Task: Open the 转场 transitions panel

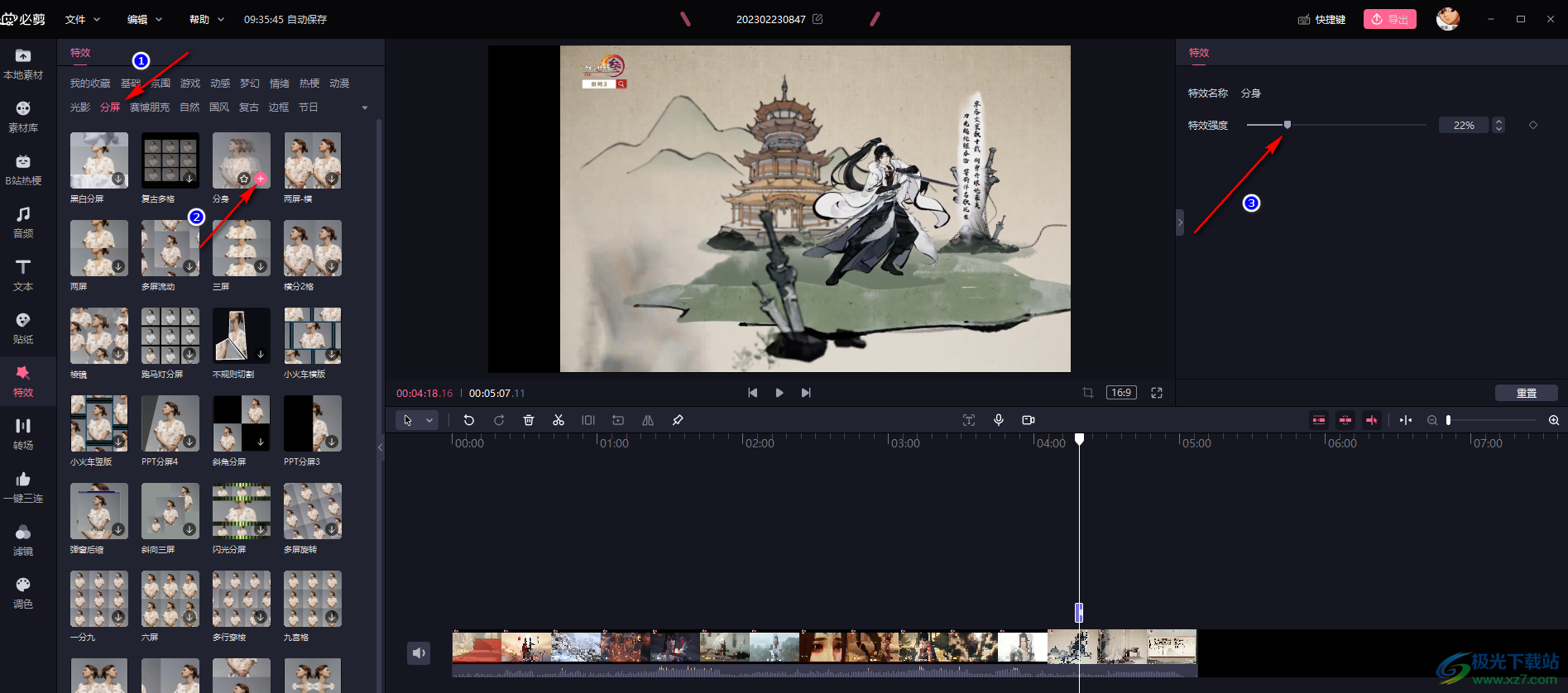Action: [23, 434]
